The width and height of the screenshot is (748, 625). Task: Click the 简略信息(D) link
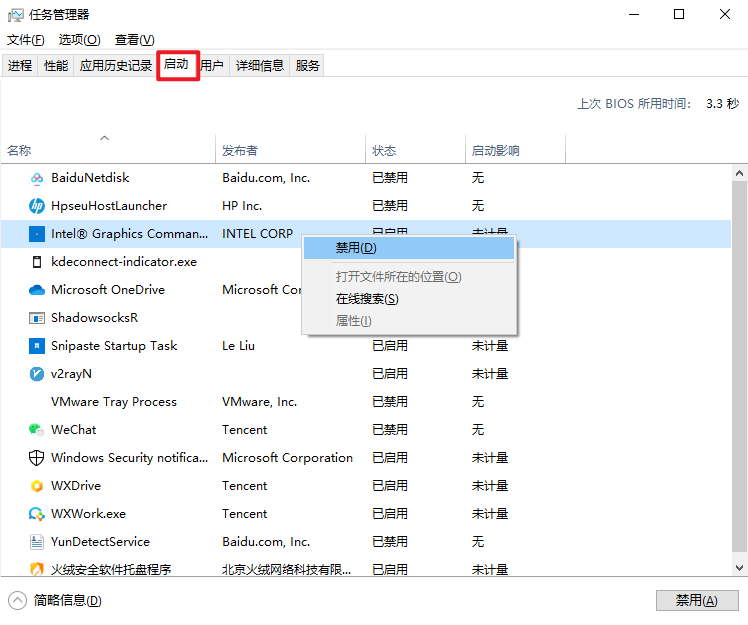(67, 600)
